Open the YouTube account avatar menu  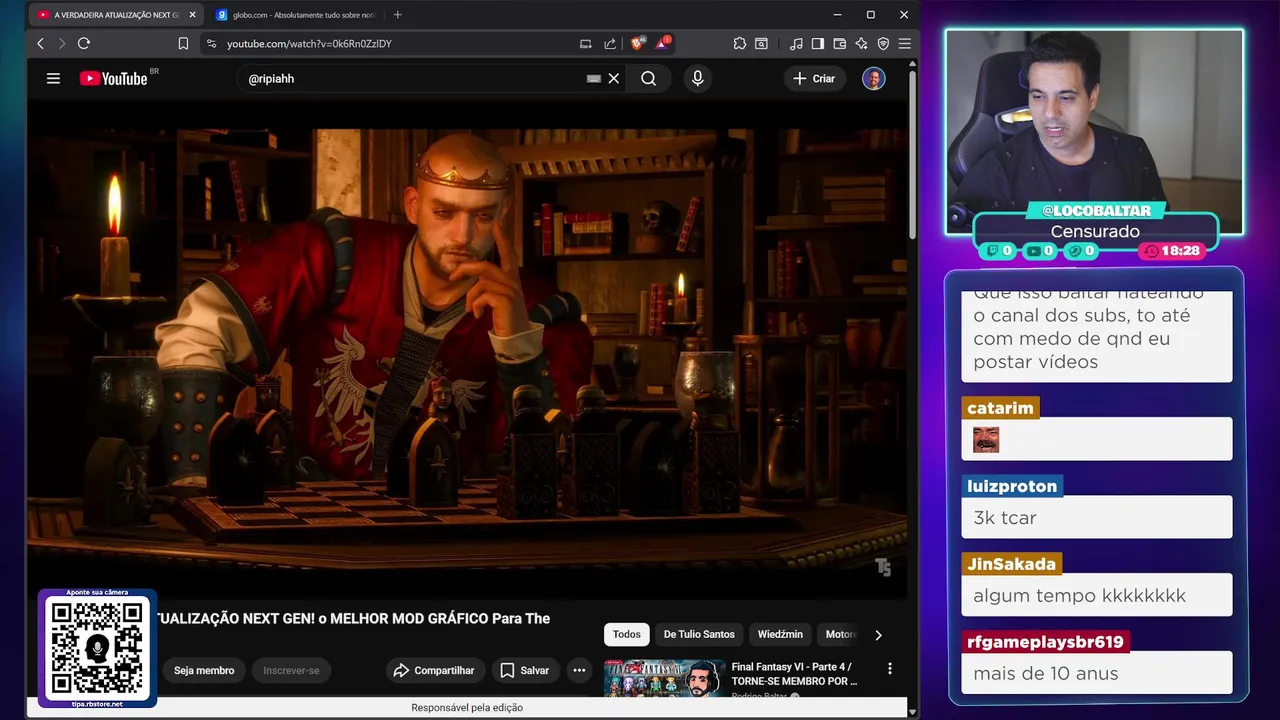(874, 78)
